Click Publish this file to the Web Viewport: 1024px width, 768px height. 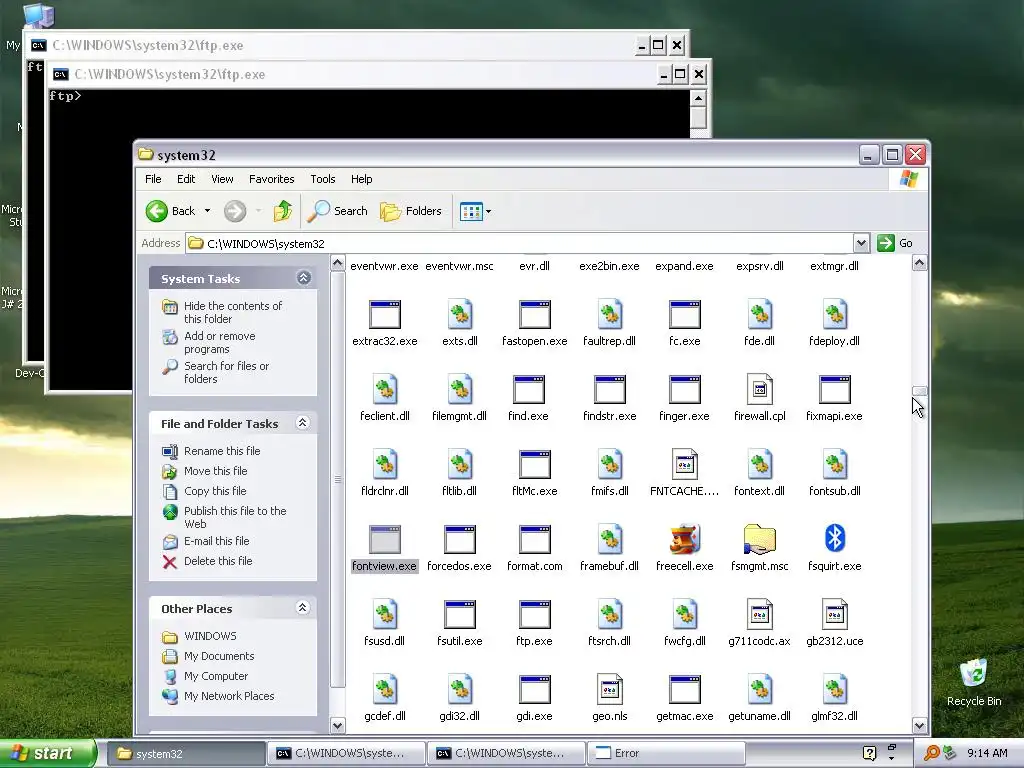click(234, 517)
